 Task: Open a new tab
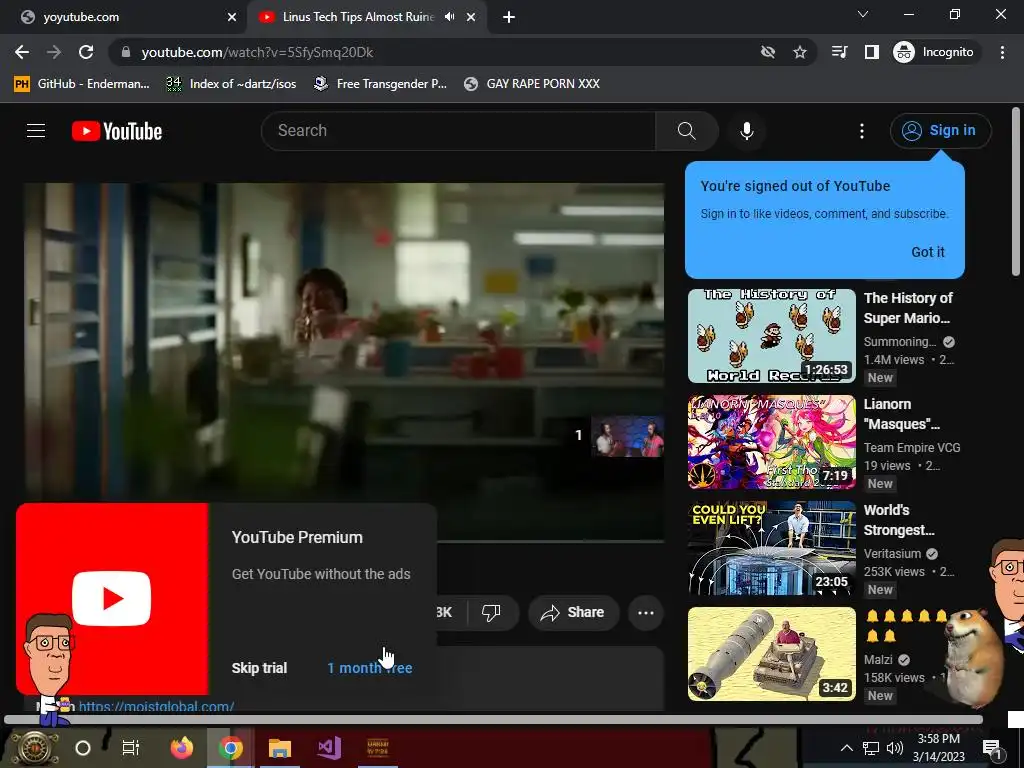(x=509, y=17)
